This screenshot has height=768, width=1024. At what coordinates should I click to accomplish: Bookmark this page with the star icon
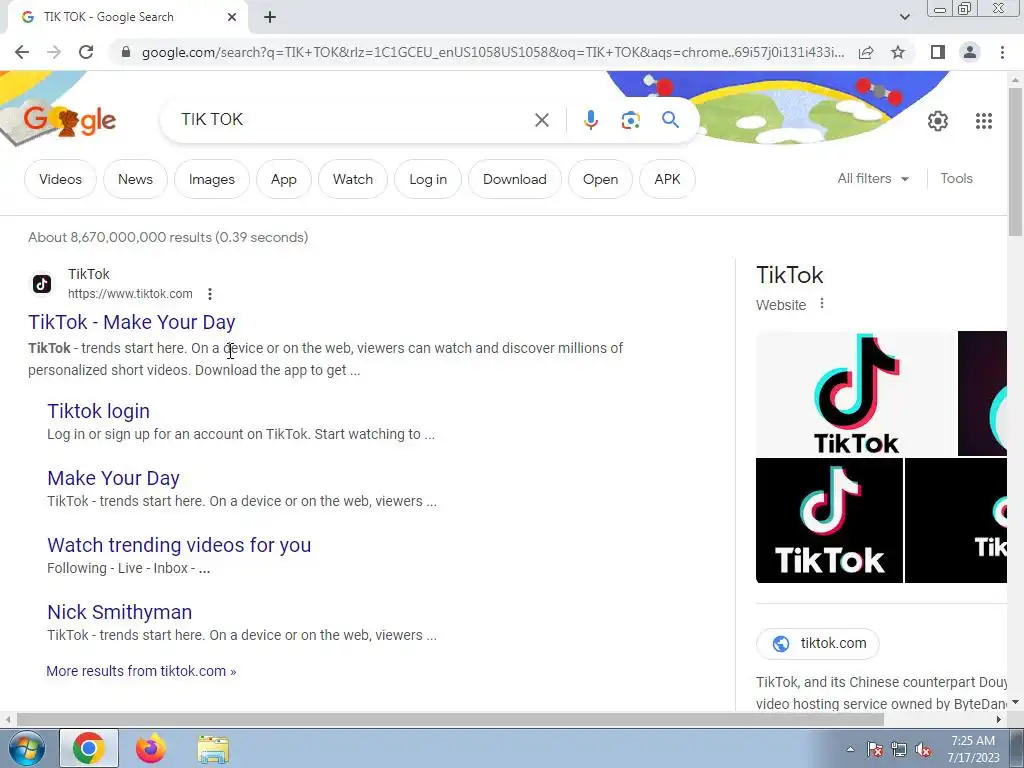pyautogui.click(x=898, y=52)
